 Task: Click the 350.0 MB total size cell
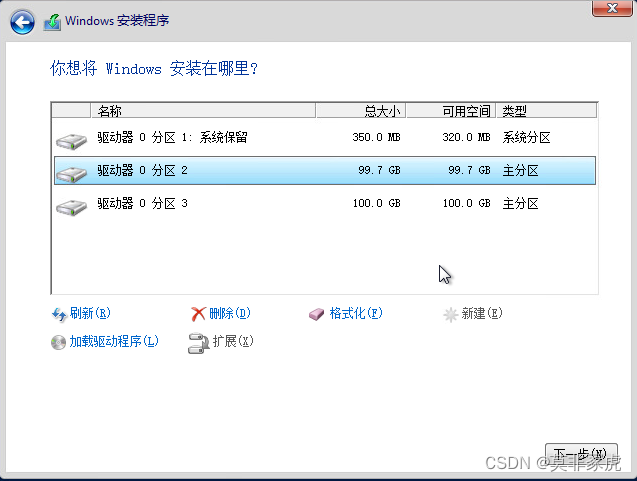point(376,137)
